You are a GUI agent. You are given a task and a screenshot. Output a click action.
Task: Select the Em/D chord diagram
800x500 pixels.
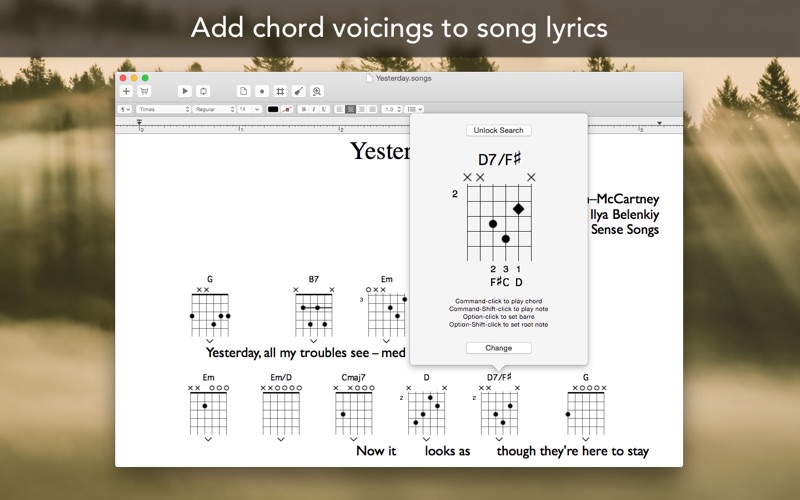[281, 410]
